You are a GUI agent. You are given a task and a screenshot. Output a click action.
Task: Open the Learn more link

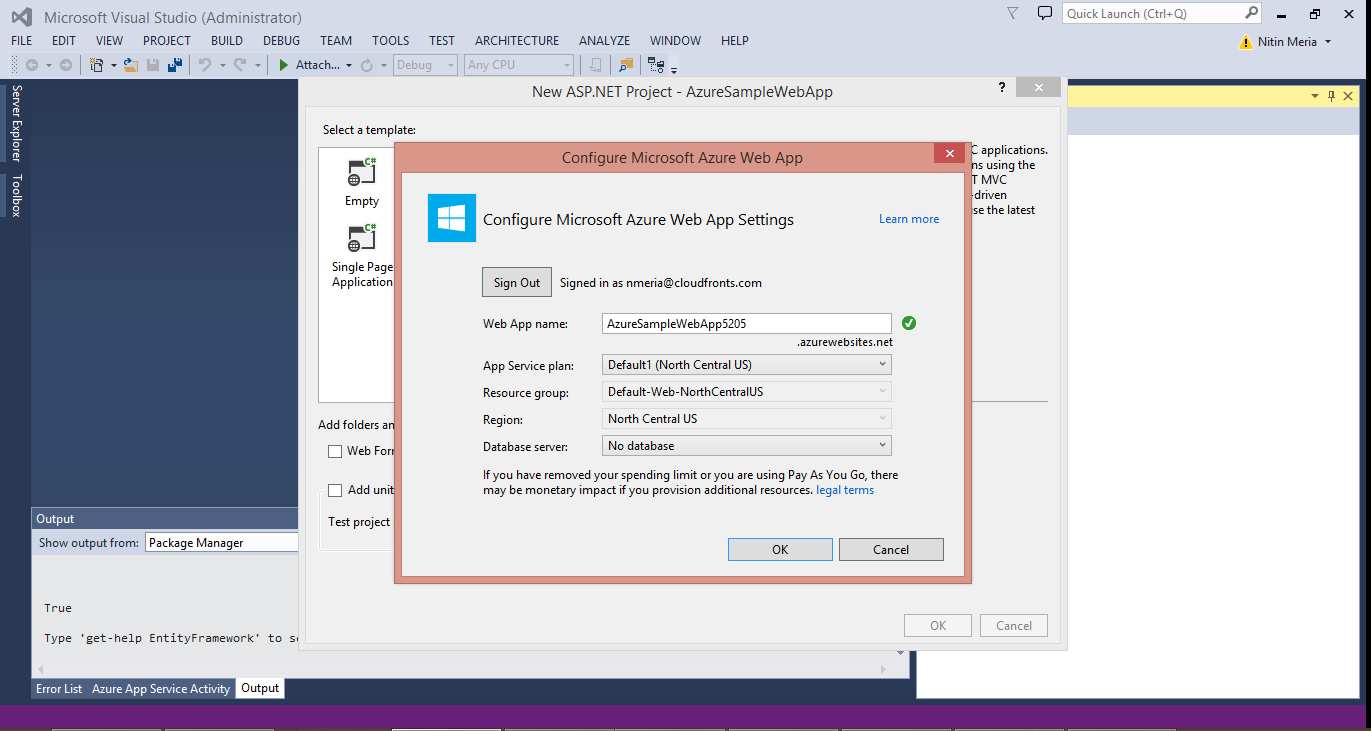(x=909, y=219)
